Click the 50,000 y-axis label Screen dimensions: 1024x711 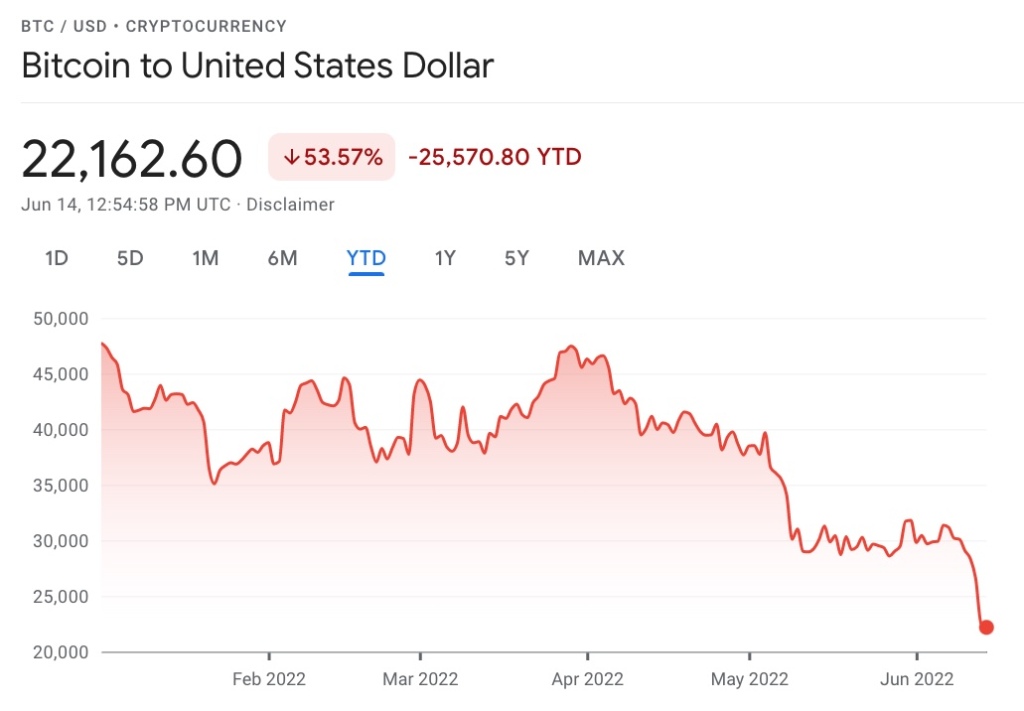click(62, 319)
